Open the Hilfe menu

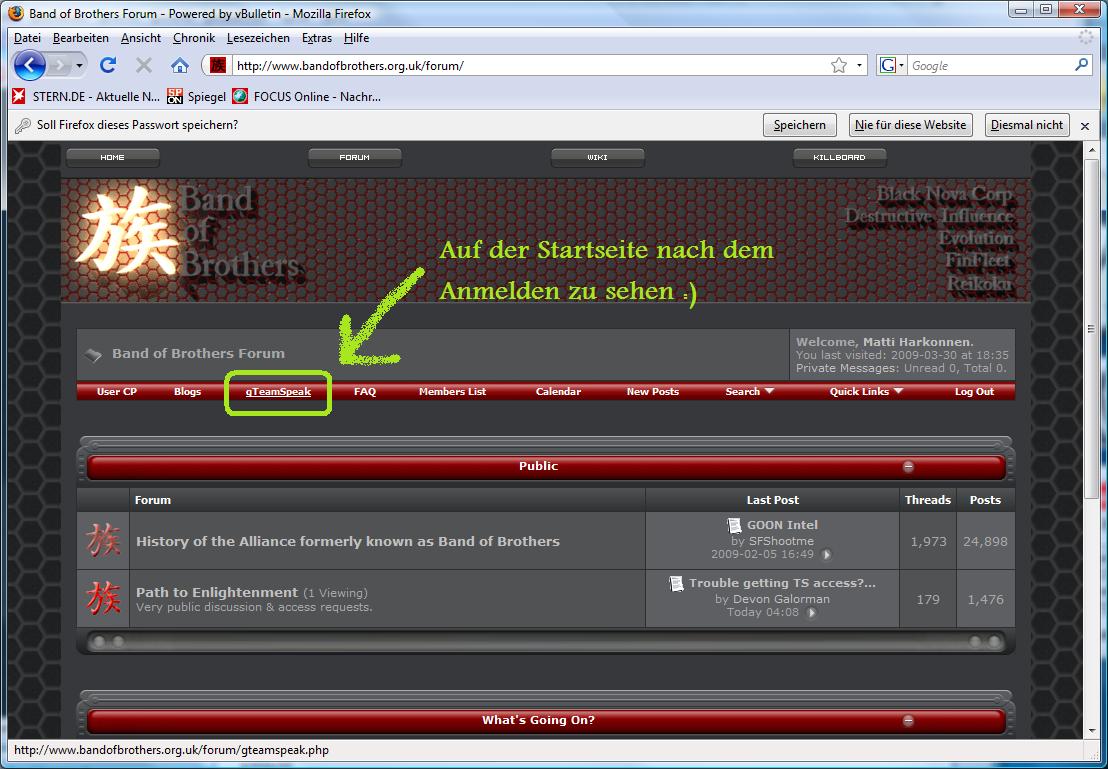click(x=356, y=38)
